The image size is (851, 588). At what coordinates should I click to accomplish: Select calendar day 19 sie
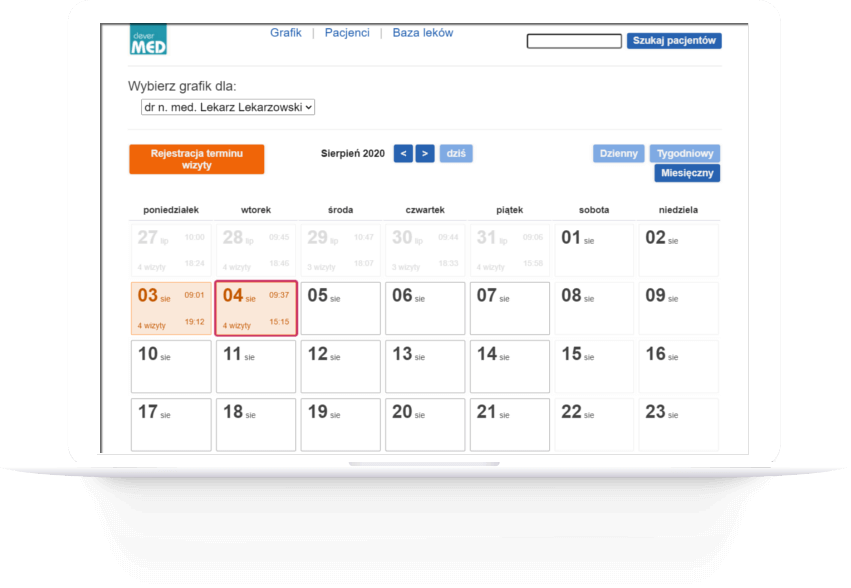pyautogui.click(x=340, y=425)
